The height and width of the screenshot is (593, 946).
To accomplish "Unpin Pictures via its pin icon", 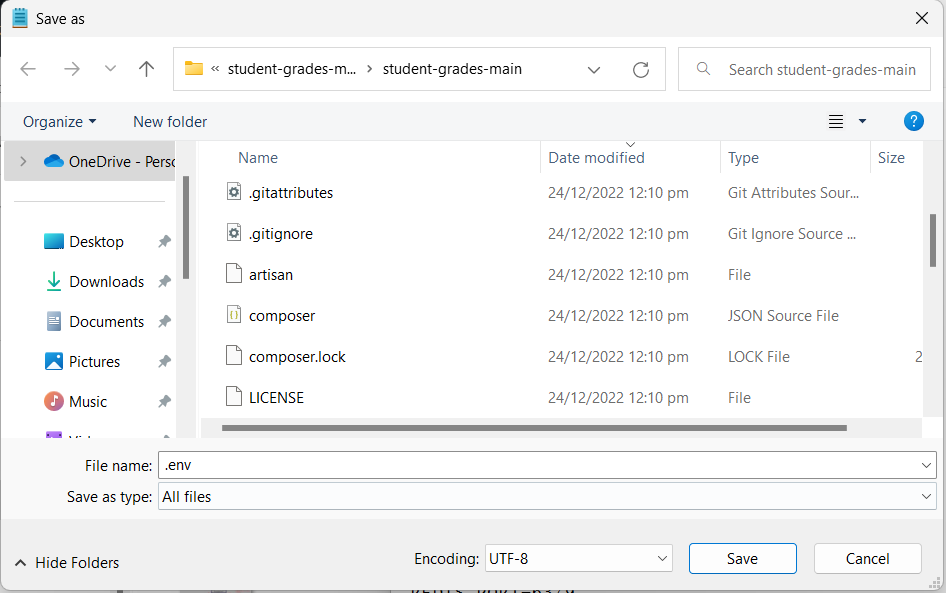I will click(x=164, y=361).
